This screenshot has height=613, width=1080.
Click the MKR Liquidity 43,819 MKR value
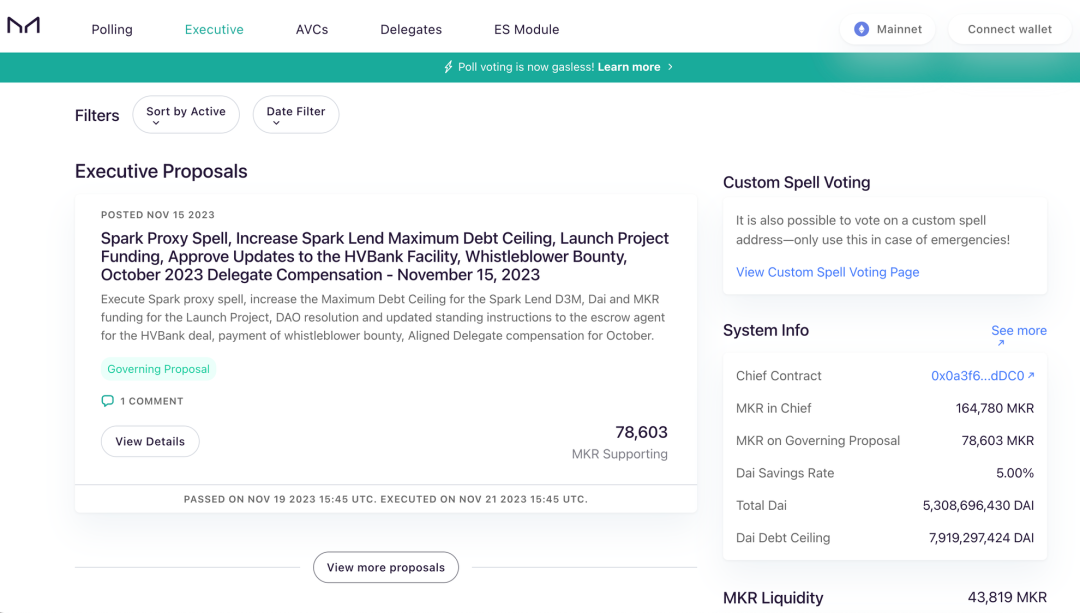(x=1007, y=597)
